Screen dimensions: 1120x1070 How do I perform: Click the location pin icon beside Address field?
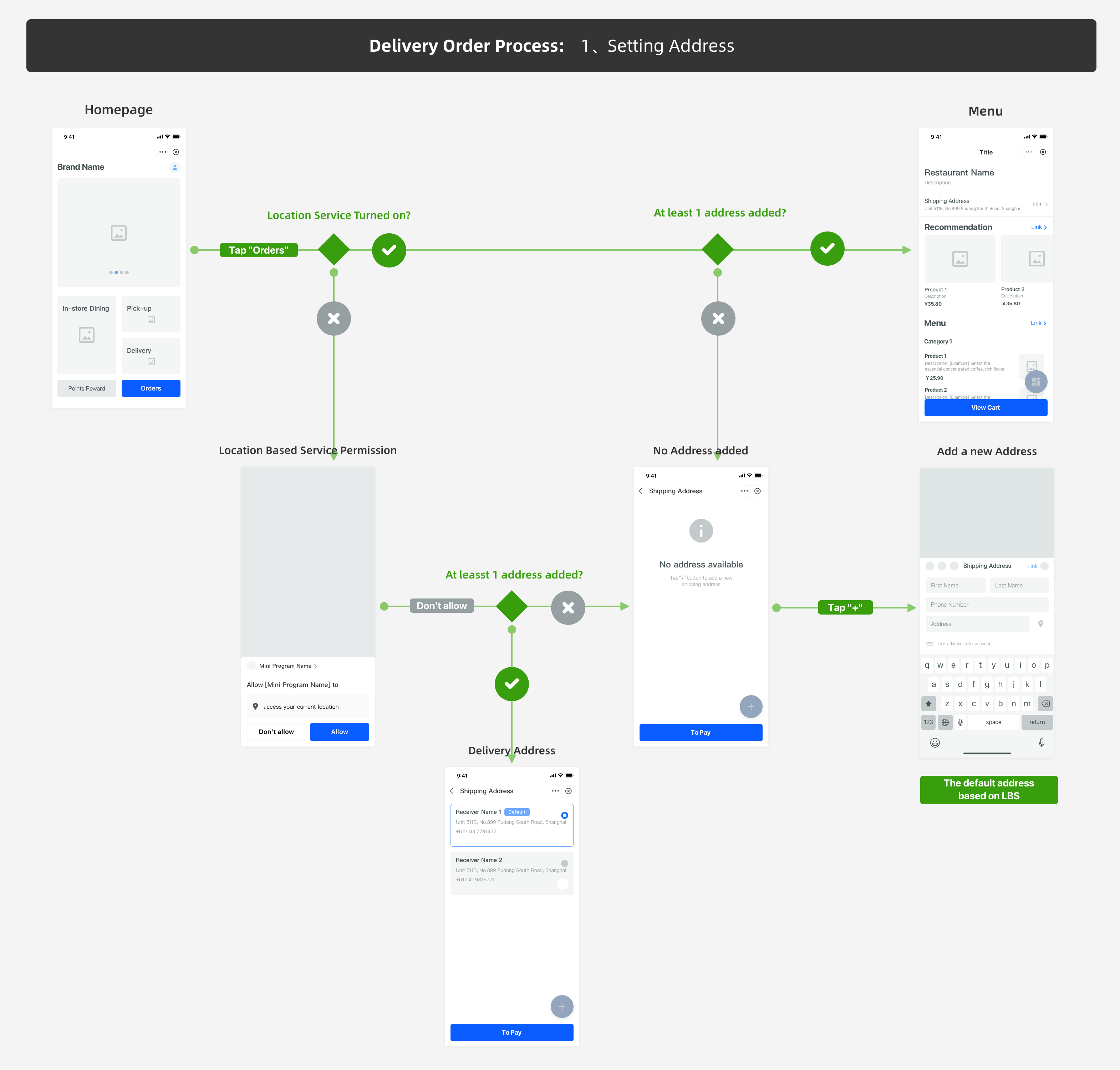tap(1041, 624)
